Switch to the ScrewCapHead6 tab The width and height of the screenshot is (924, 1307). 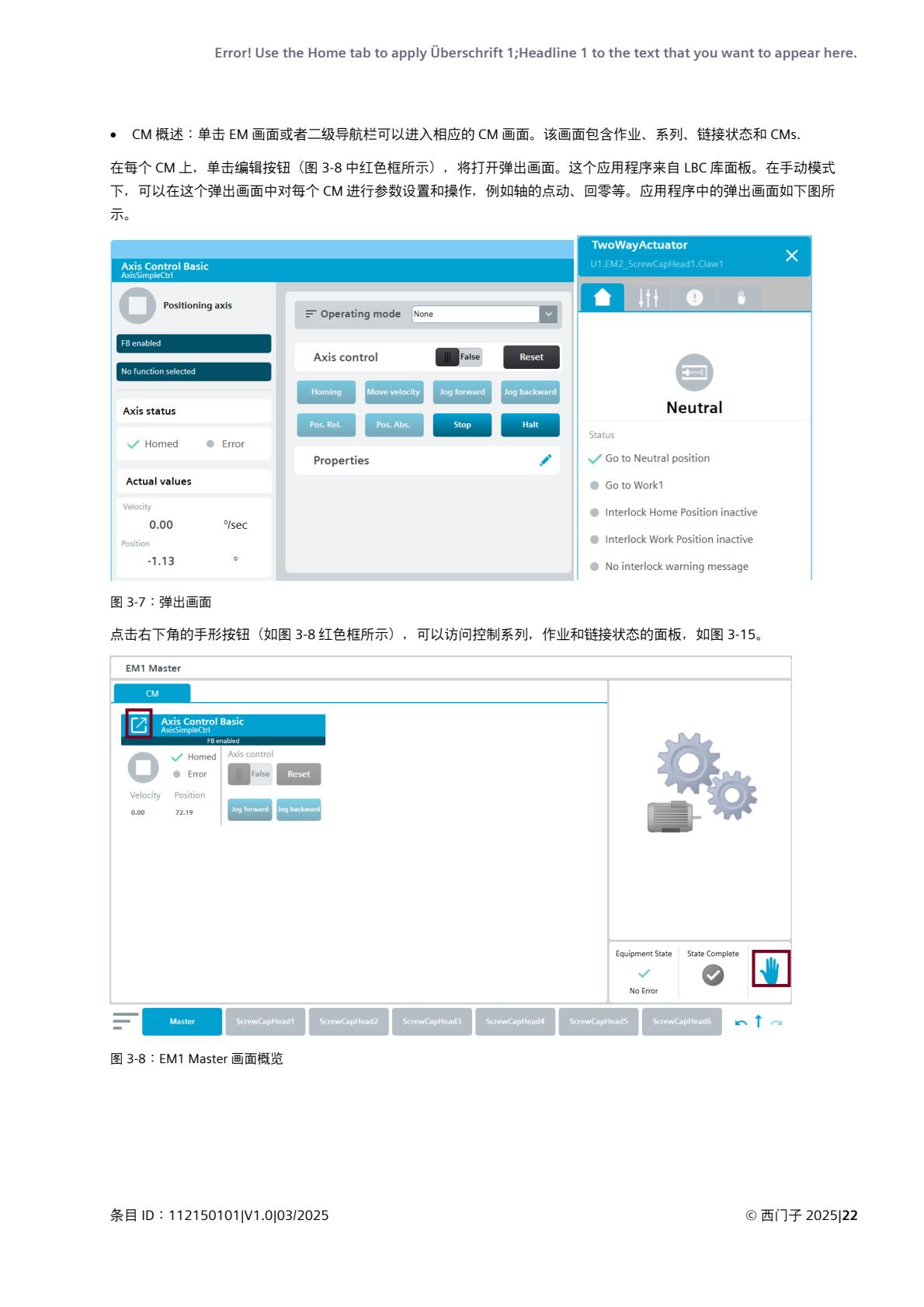point(682,1021)
